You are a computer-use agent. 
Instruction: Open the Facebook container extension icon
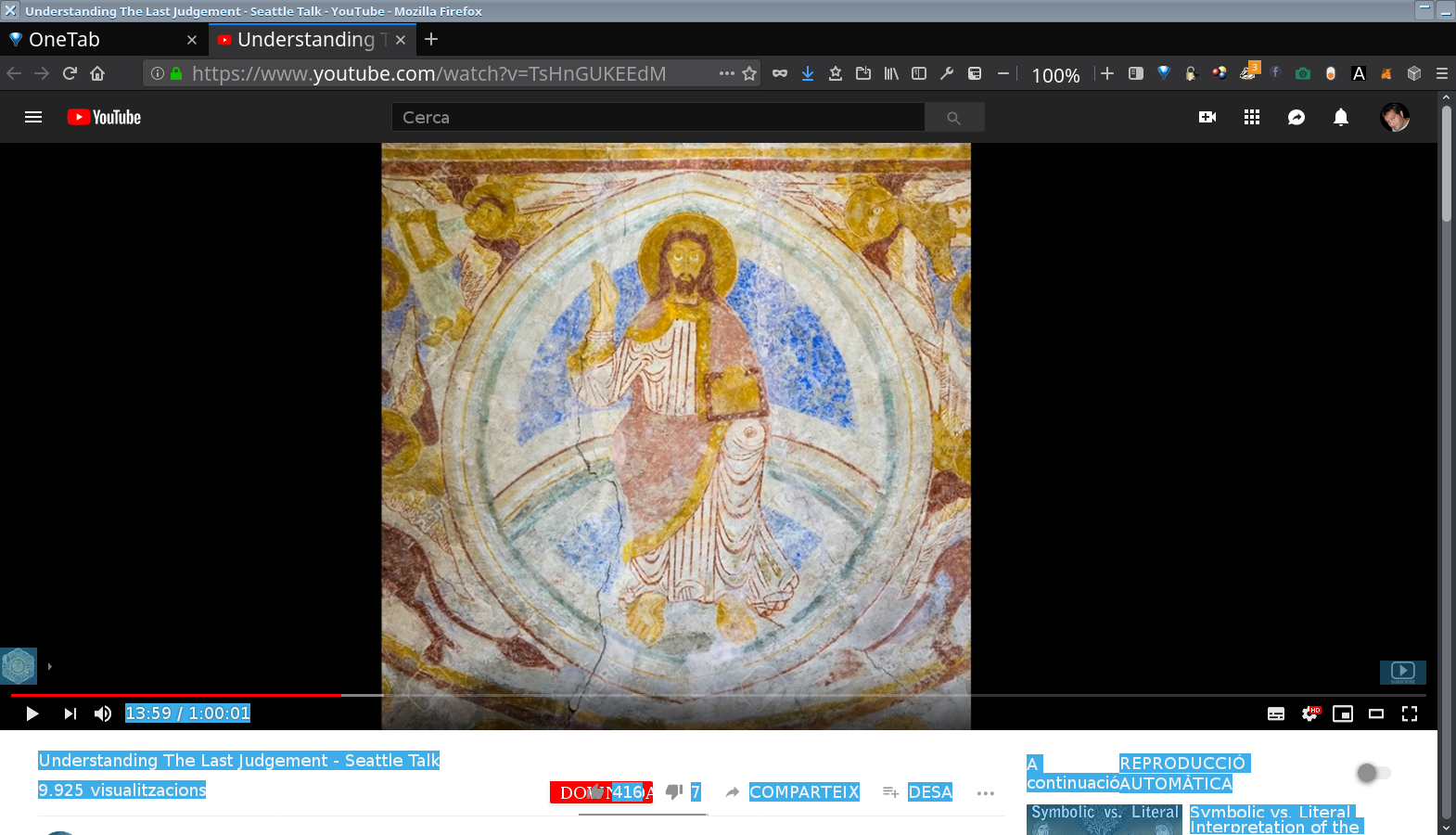pyautogui.click(x=1275, y=72)
